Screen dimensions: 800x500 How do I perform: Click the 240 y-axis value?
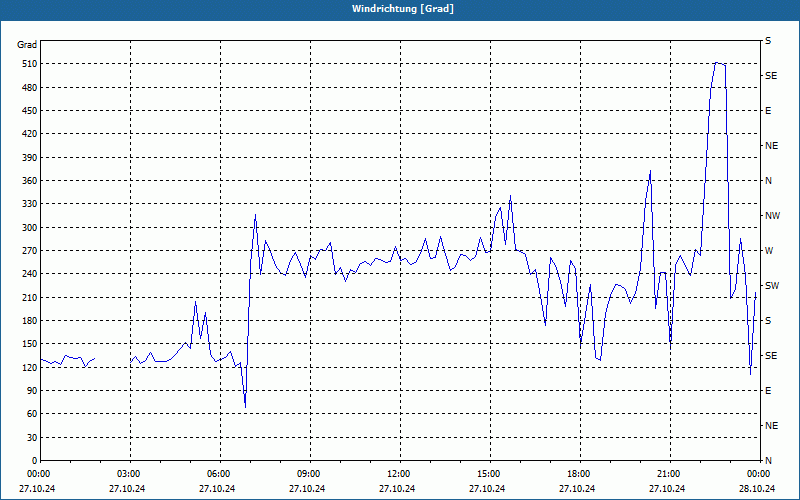tap(29, 274)
